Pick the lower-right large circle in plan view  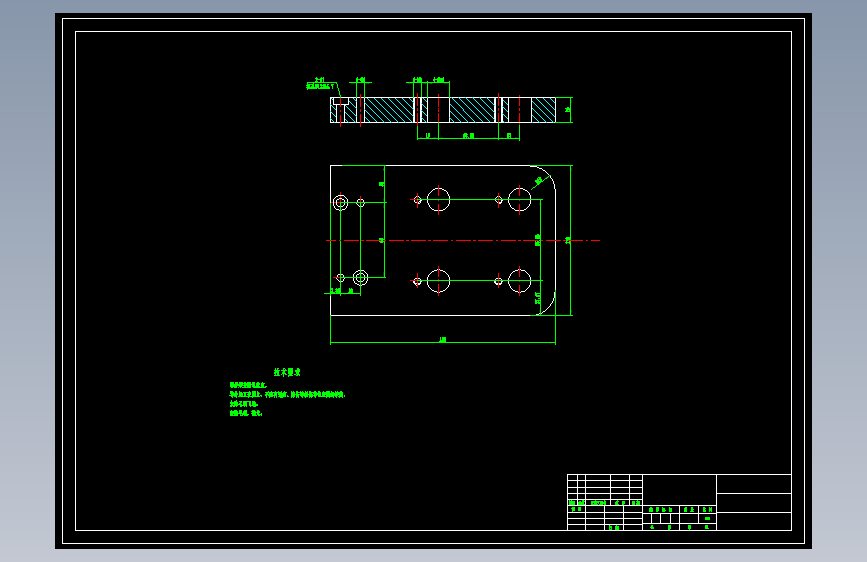pos(520,281)
